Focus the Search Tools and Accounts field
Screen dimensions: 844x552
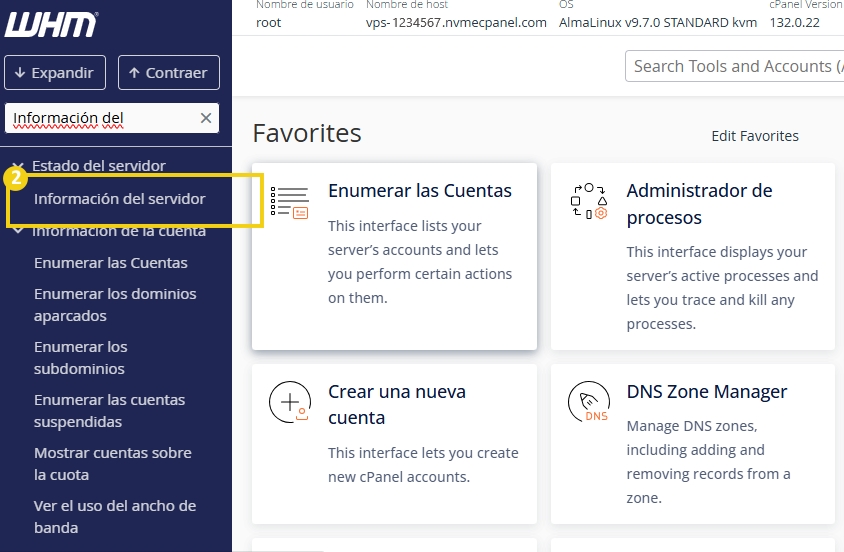tap(734, 66)
